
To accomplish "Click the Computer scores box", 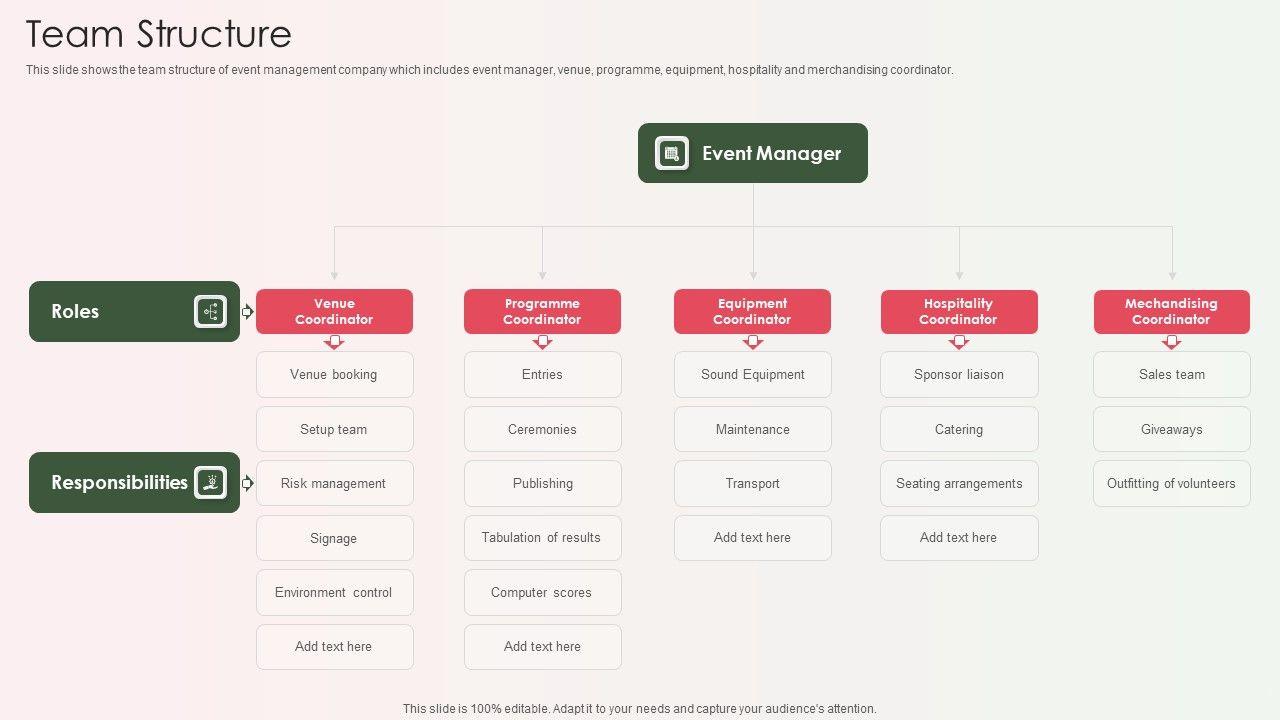I will 542,592.
